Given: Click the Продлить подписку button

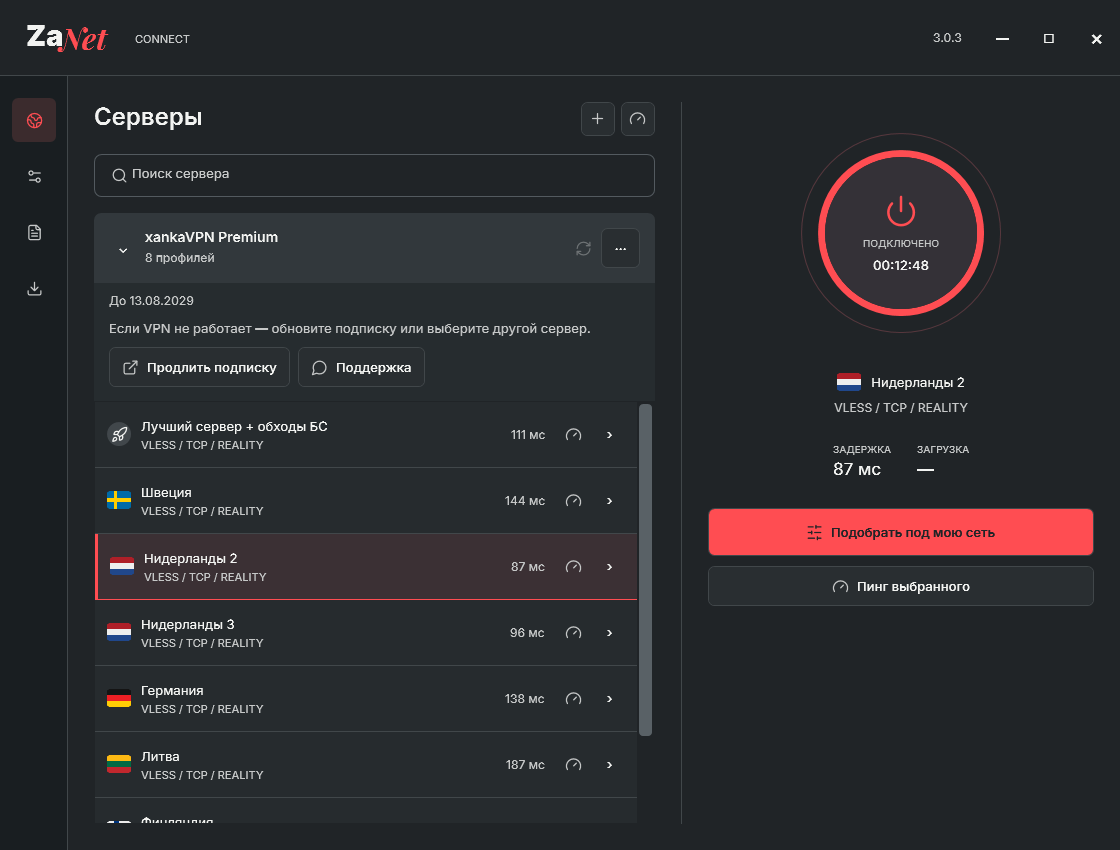Looking at the screenshot, I should click(x=199, y=367).
